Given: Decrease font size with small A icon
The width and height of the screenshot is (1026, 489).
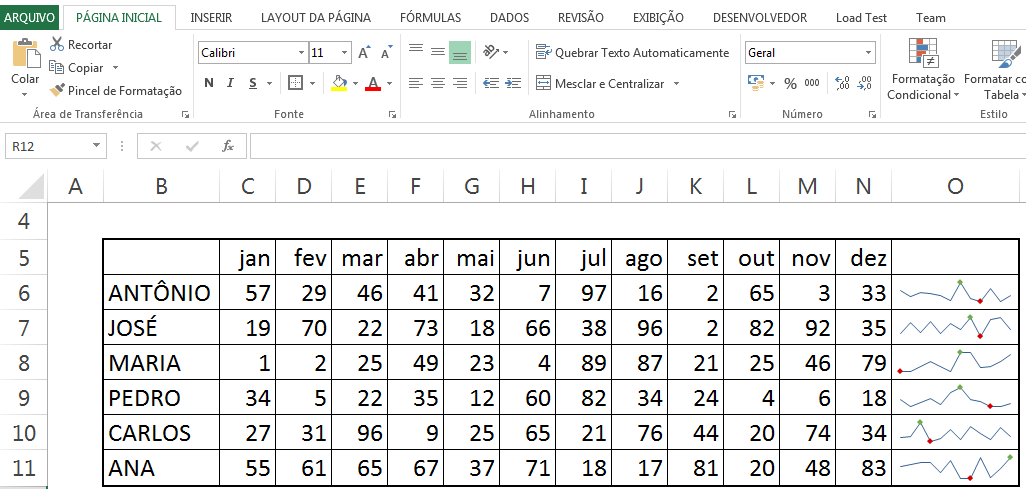Looking at the screenshot, I should [x=387, y=52].
